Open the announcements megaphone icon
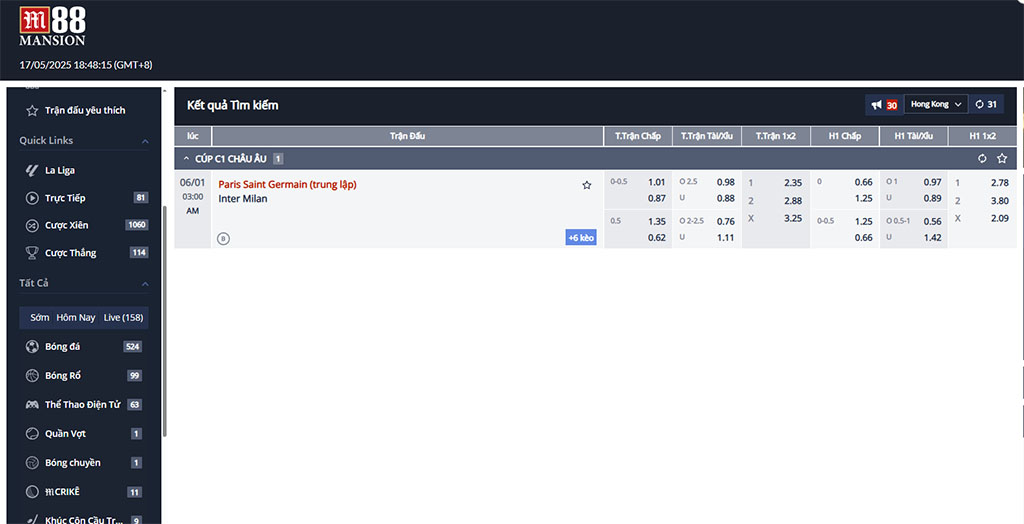Image resolution: width=1024 pixels, height=524 pixels. coord(877,105)
